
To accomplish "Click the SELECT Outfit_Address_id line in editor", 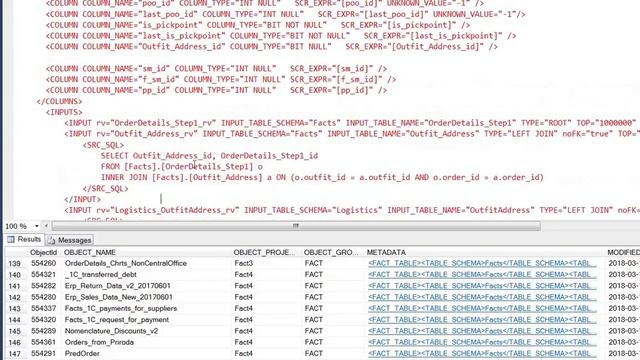I will 209,156.
